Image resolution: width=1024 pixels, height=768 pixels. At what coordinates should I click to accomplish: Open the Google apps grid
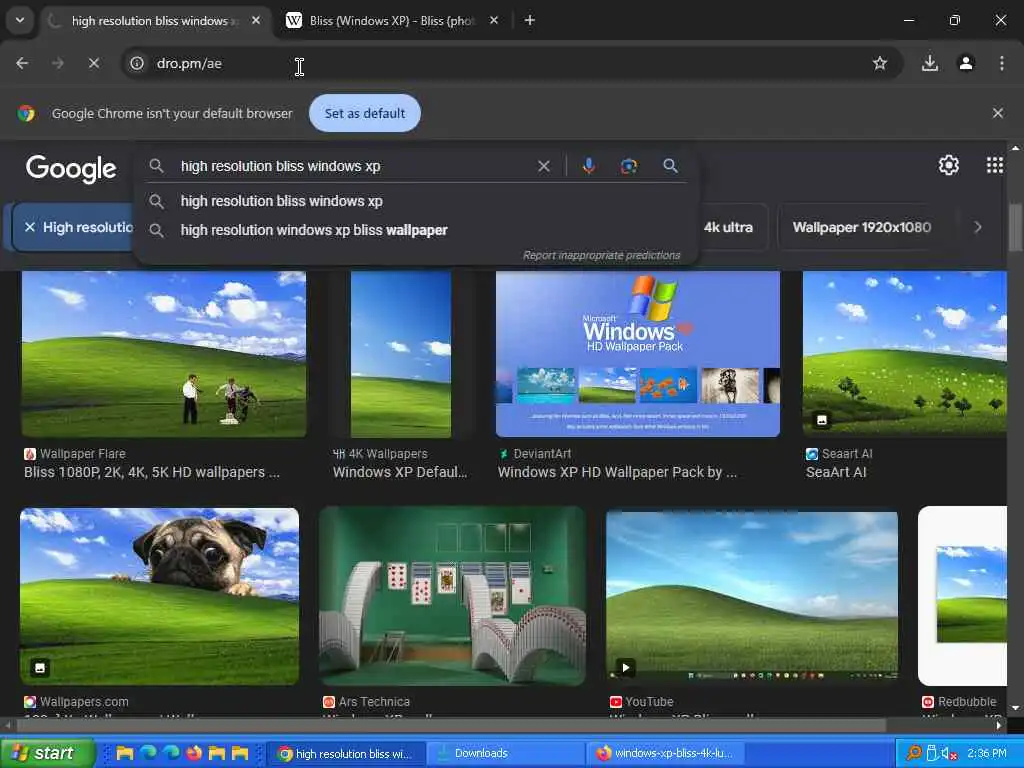(x=994, y=165)
